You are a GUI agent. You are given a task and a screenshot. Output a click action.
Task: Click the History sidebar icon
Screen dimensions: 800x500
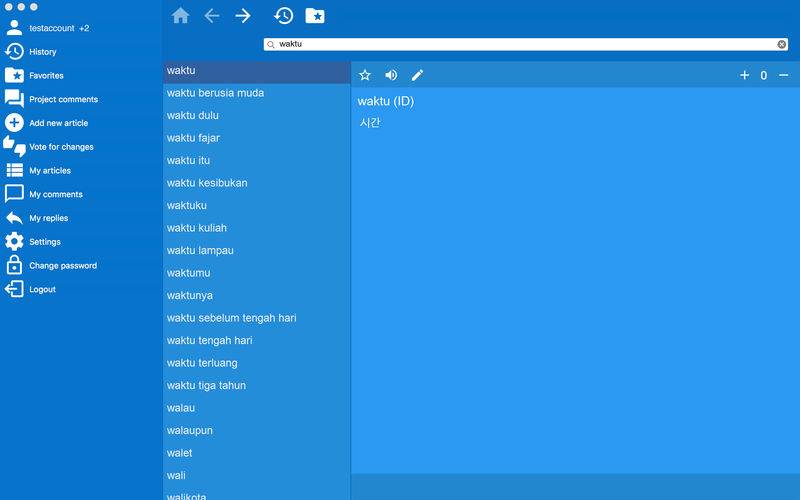point(14,52)
